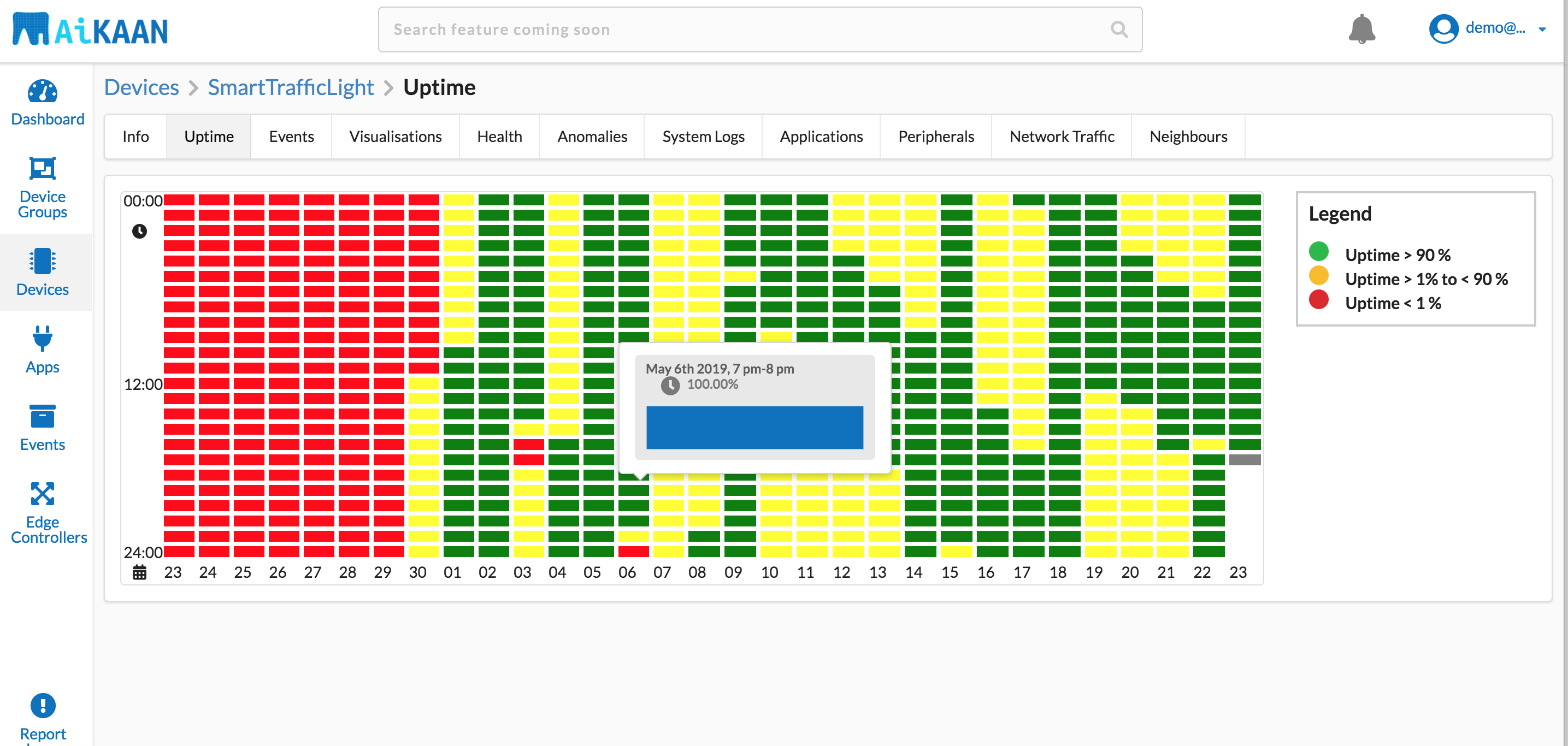Click the red Uptime < 1% legend dot
This screenshot has width=1568, height=746.
click(x=1318, y=299)
